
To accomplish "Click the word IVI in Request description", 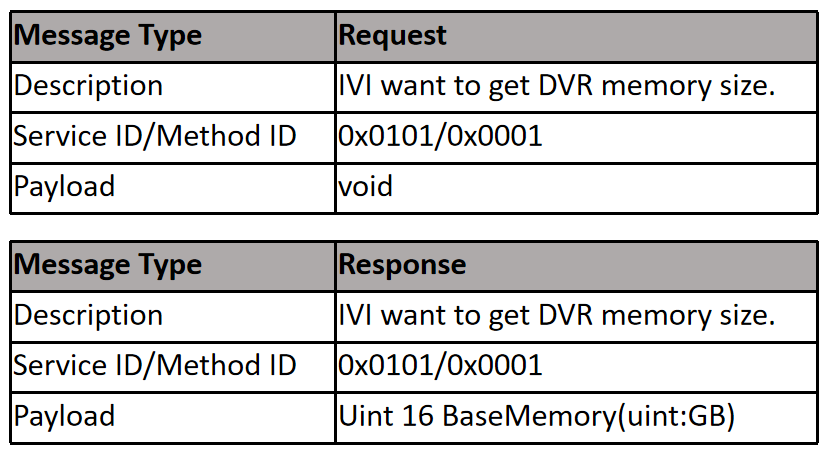I will 355,85.
